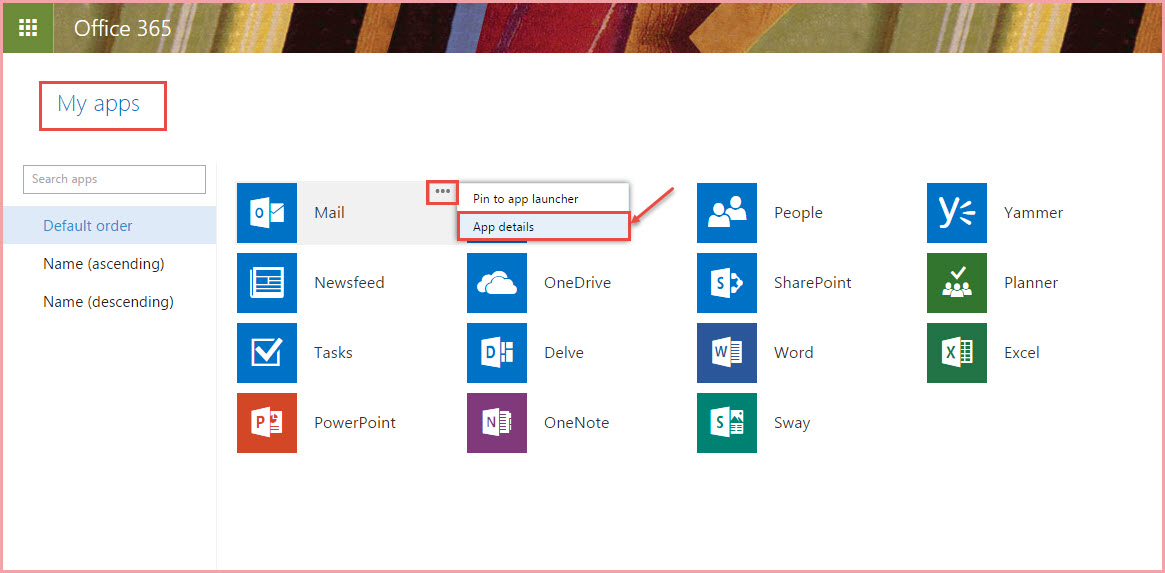Sort apps by Name (descending)

pos(109,302)
